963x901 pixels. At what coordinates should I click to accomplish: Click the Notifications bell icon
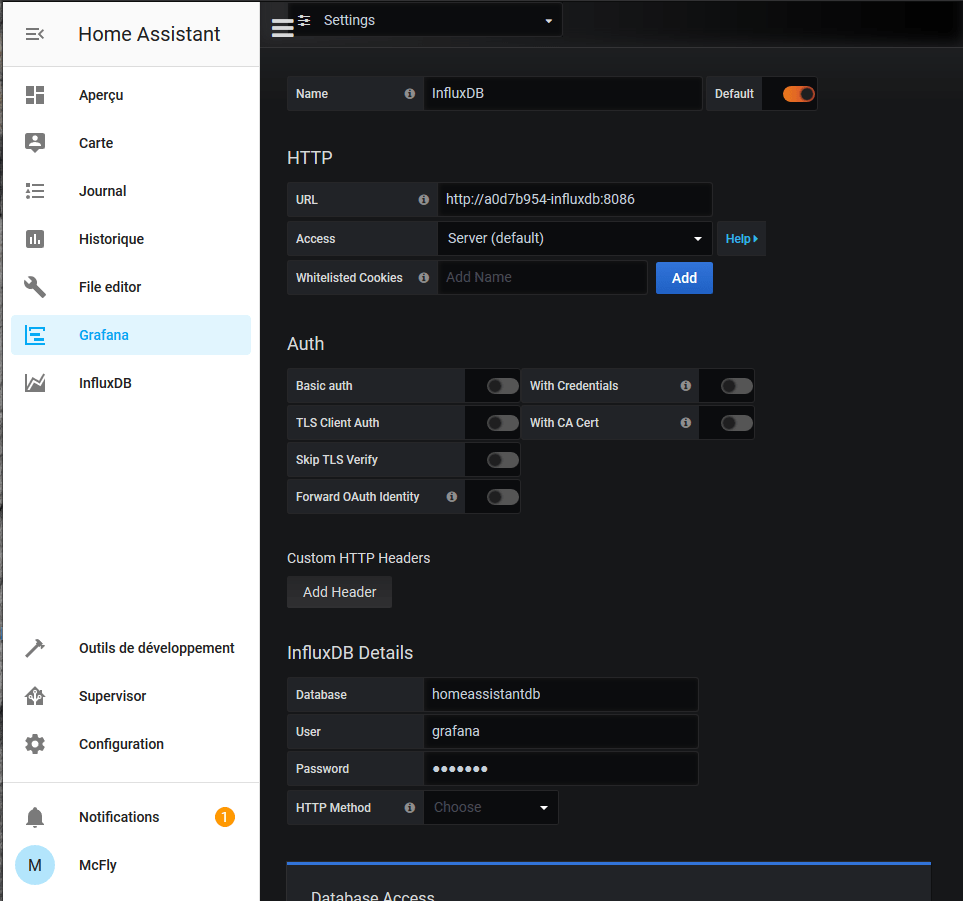pyautogui.click(x=35, y=817)
